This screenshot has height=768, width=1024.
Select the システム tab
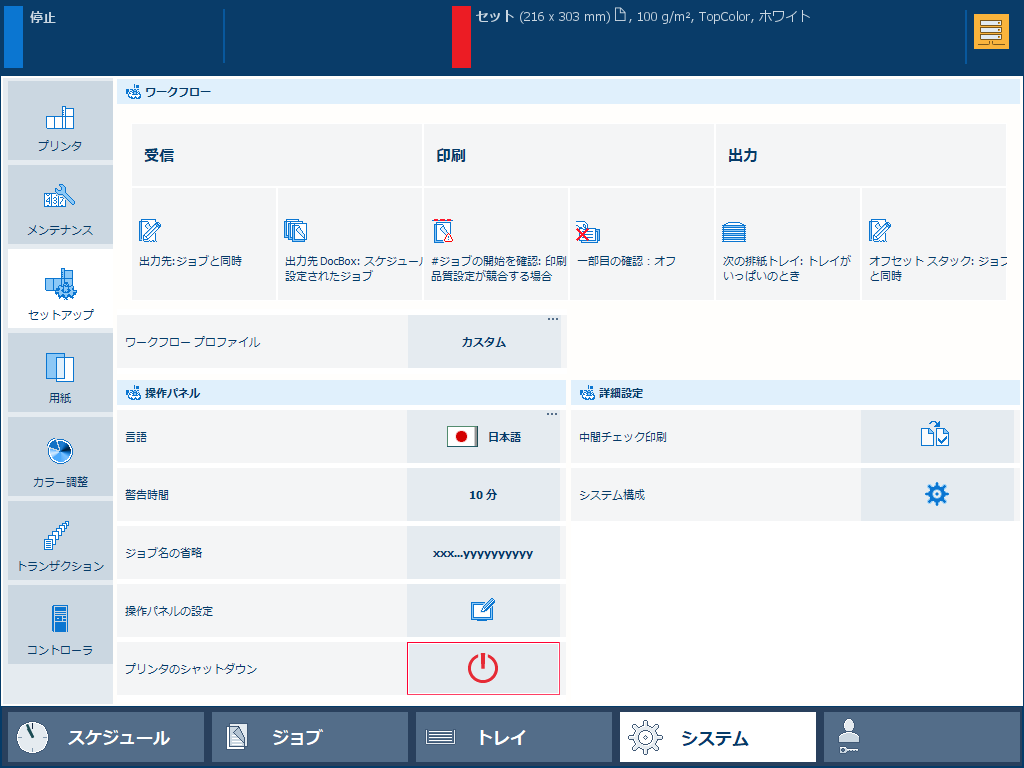(x=718, y=737)
